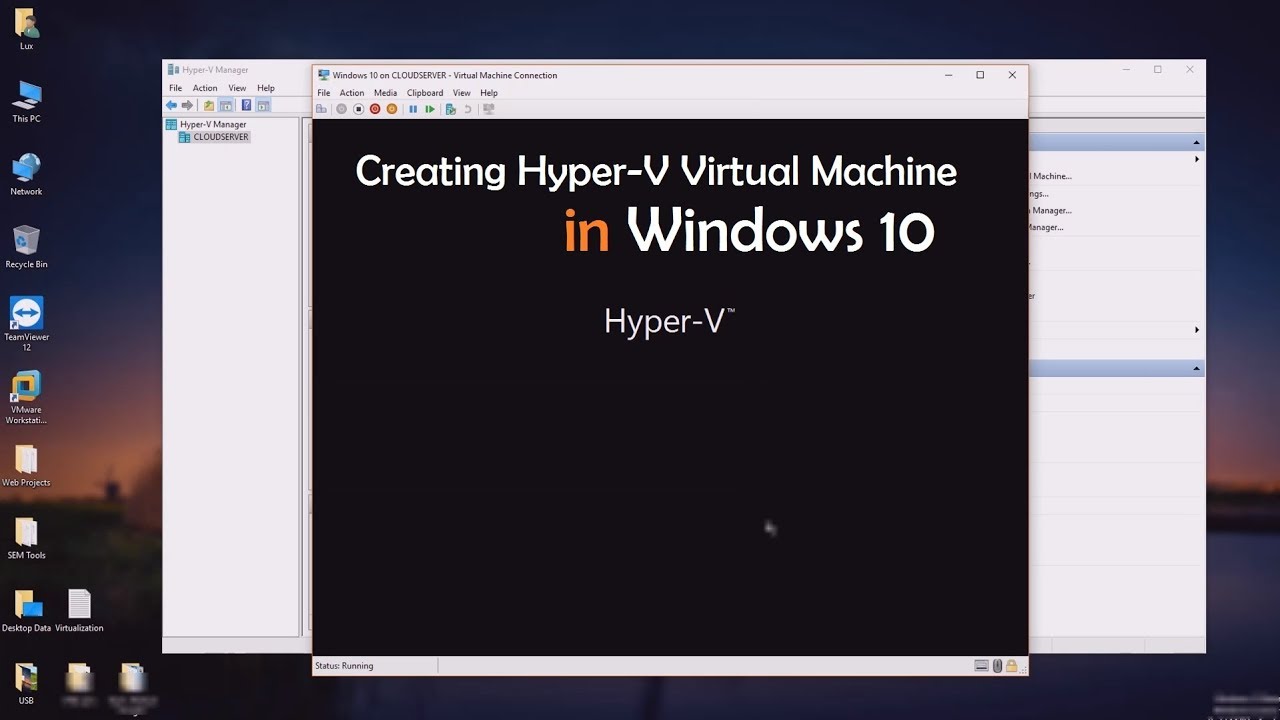Click Back arrow in Hyper-V Manager toolbar
Image resolution: width=1280 pixels, height=720 pixels.
point(171,105)
